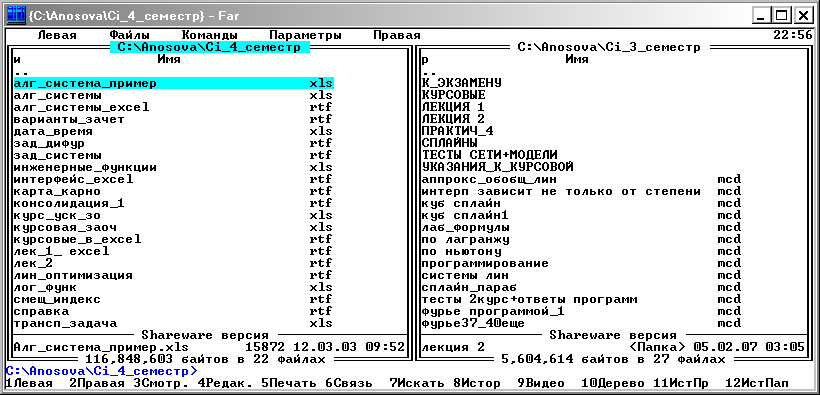Click the 10Дерево function key button
Image resolution: width=820 pixels, height=395 pixels.
pos(613,383)
